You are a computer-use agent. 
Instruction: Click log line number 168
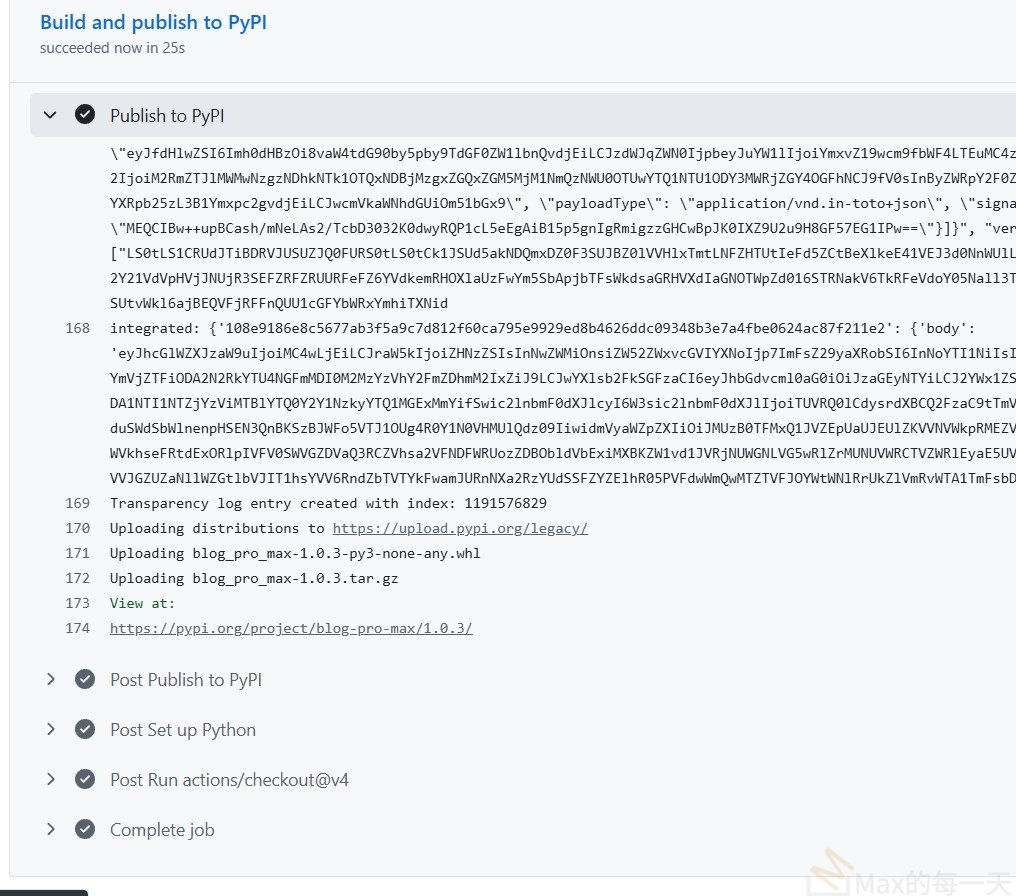(x=77, y=328)
